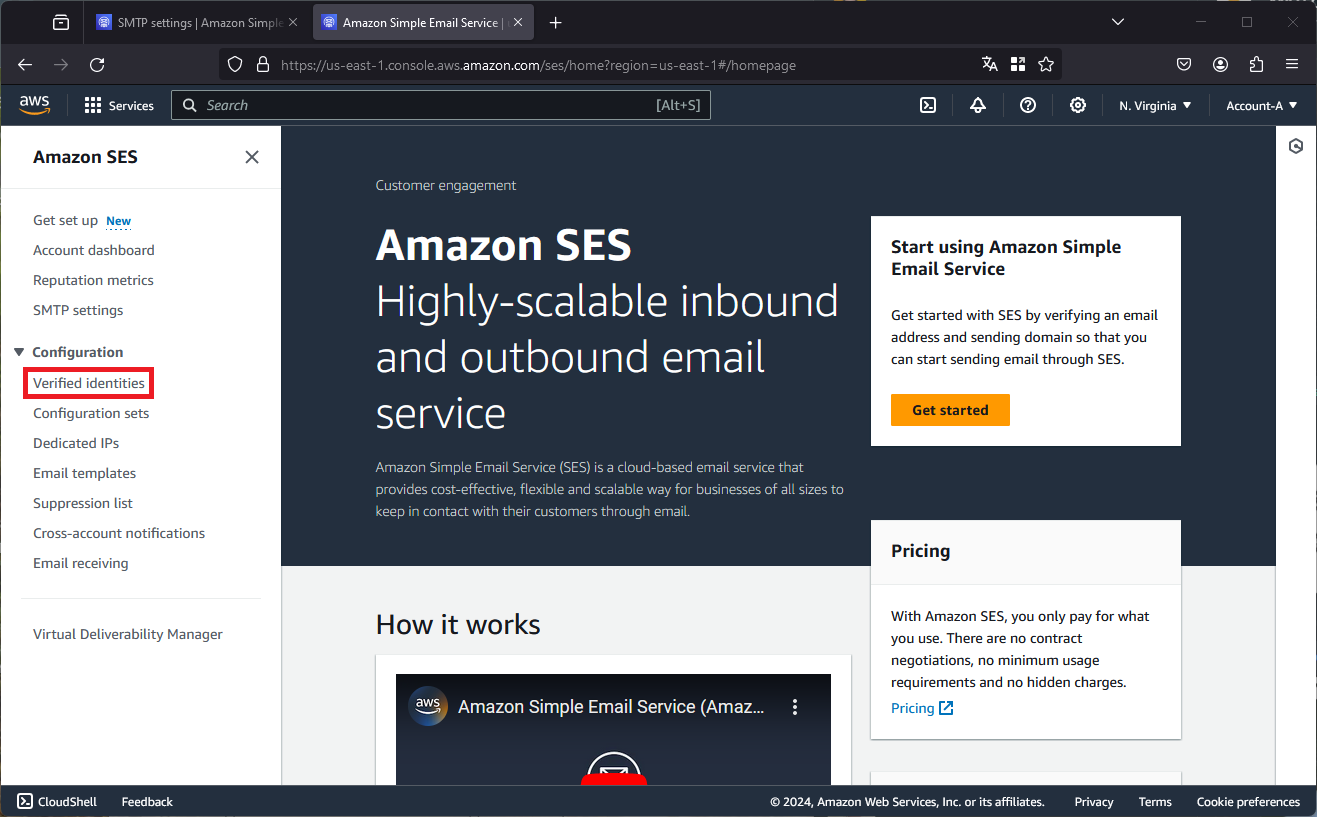Open the AWS help question mark icon
The height and width of the screenshot is (817, 1317).
point(1028,105)
